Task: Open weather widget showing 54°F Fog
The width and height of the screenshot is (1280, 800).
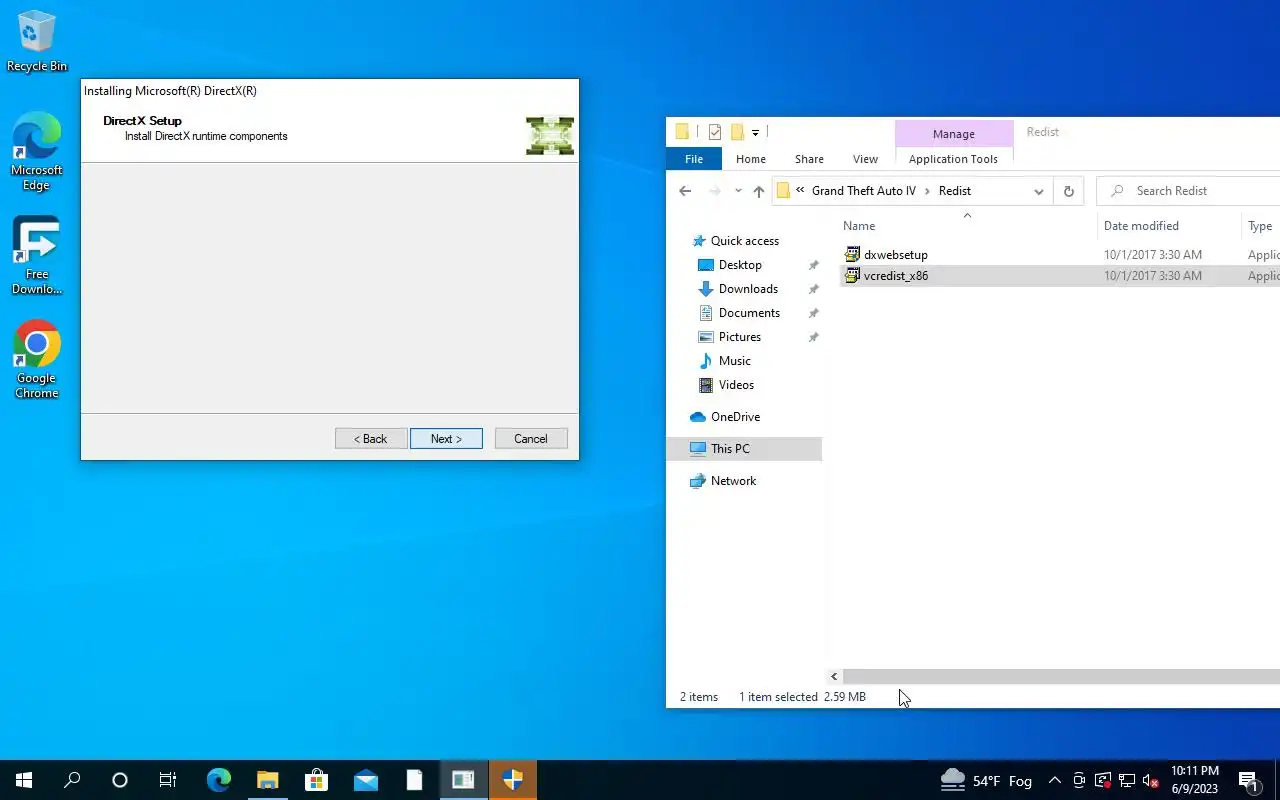Action: pyautogui.click(x=986, y=780)
